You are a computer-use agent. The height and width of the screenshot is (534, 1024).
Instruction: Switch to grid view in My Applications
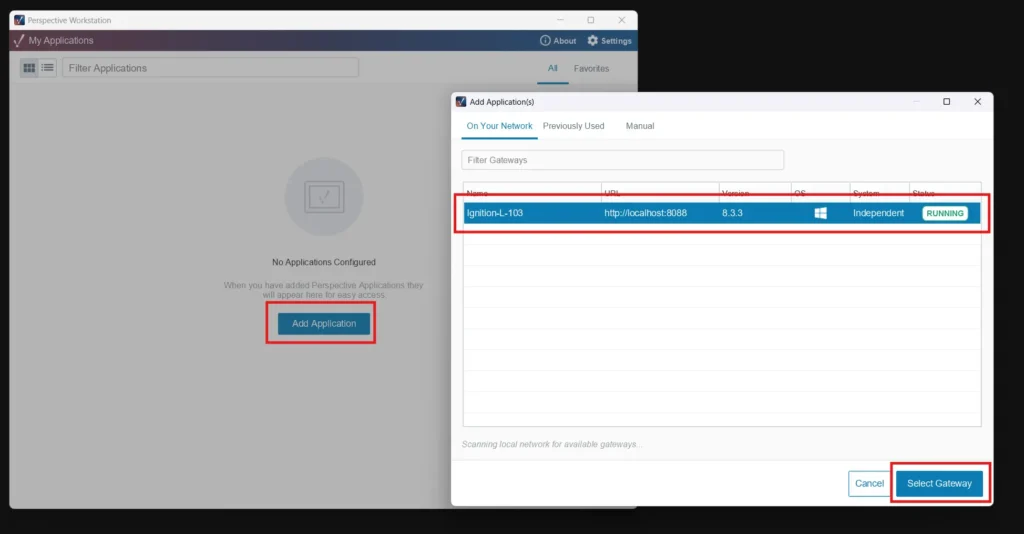29,68
